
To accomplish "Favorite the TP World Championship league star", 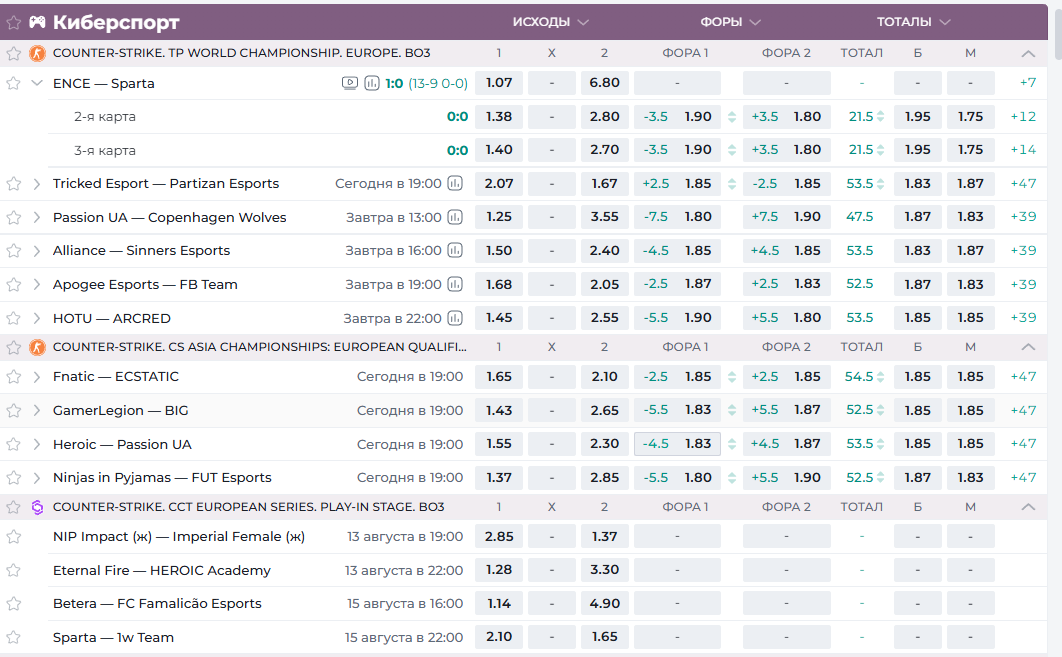I will [x=14, y=54].
